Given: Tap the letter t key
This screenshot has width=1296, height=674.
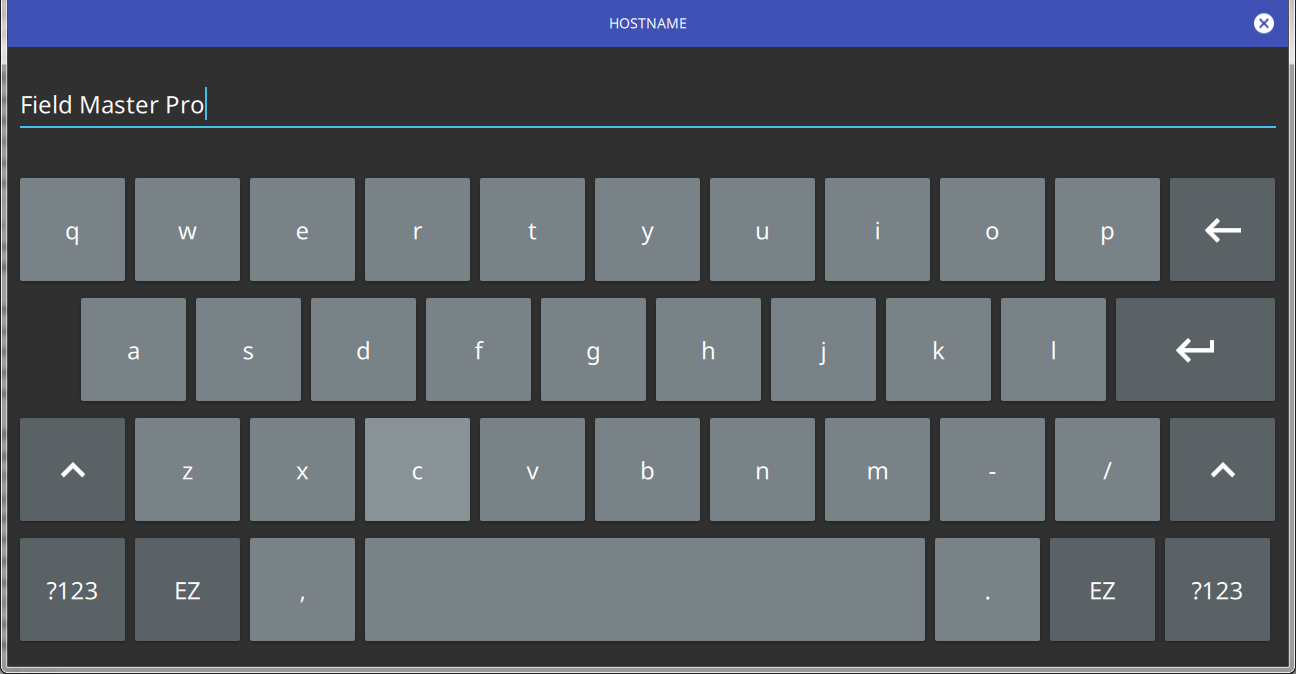Looking at the screenshot, I should point(532,230).
